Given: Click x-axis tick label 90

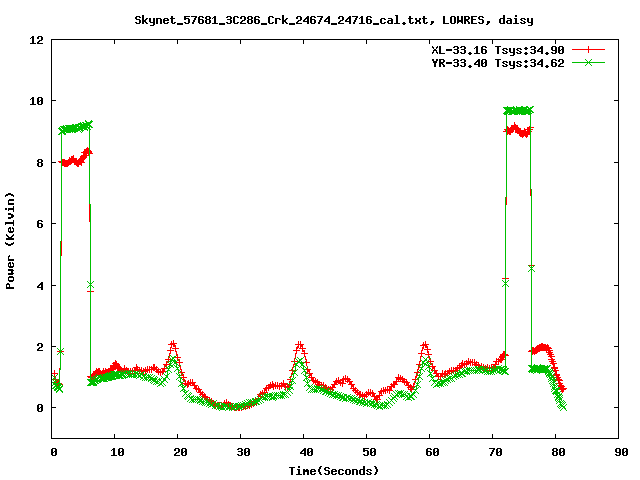Looking at the screenshot, I should pyautogui.click(x=621, y=452).
